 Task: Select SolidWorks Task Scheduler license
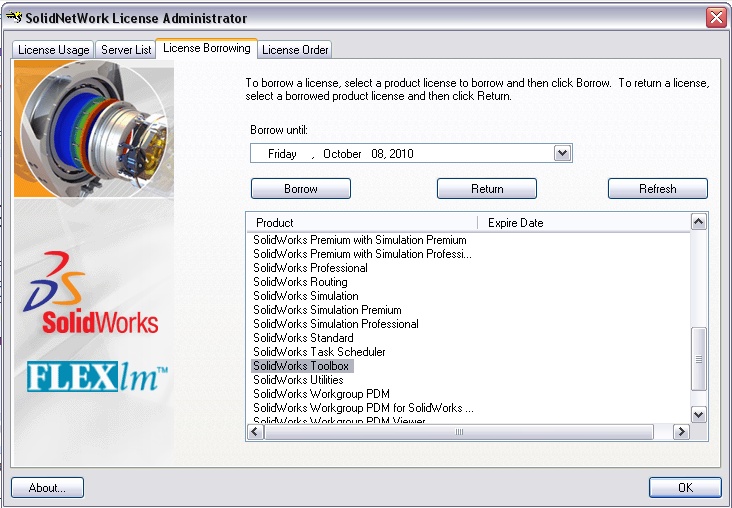click(x=319, y=352)
